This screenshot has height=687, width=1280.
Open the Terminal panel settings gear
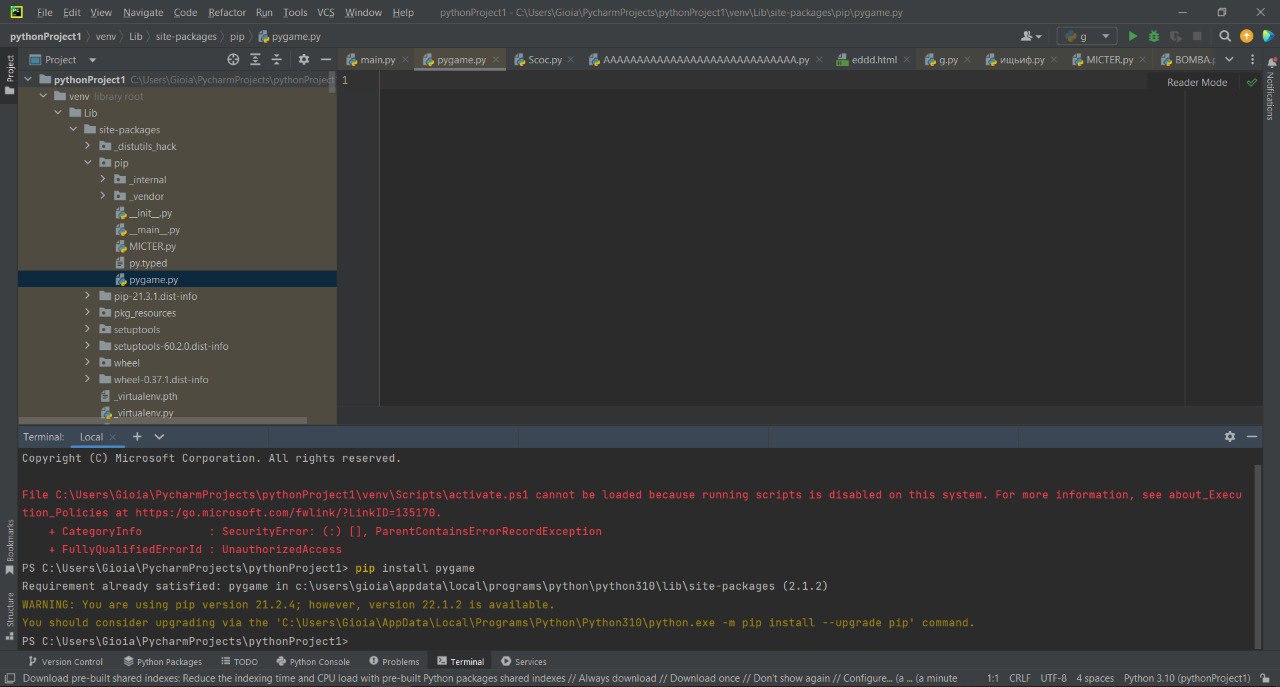tap(1230, 437)
